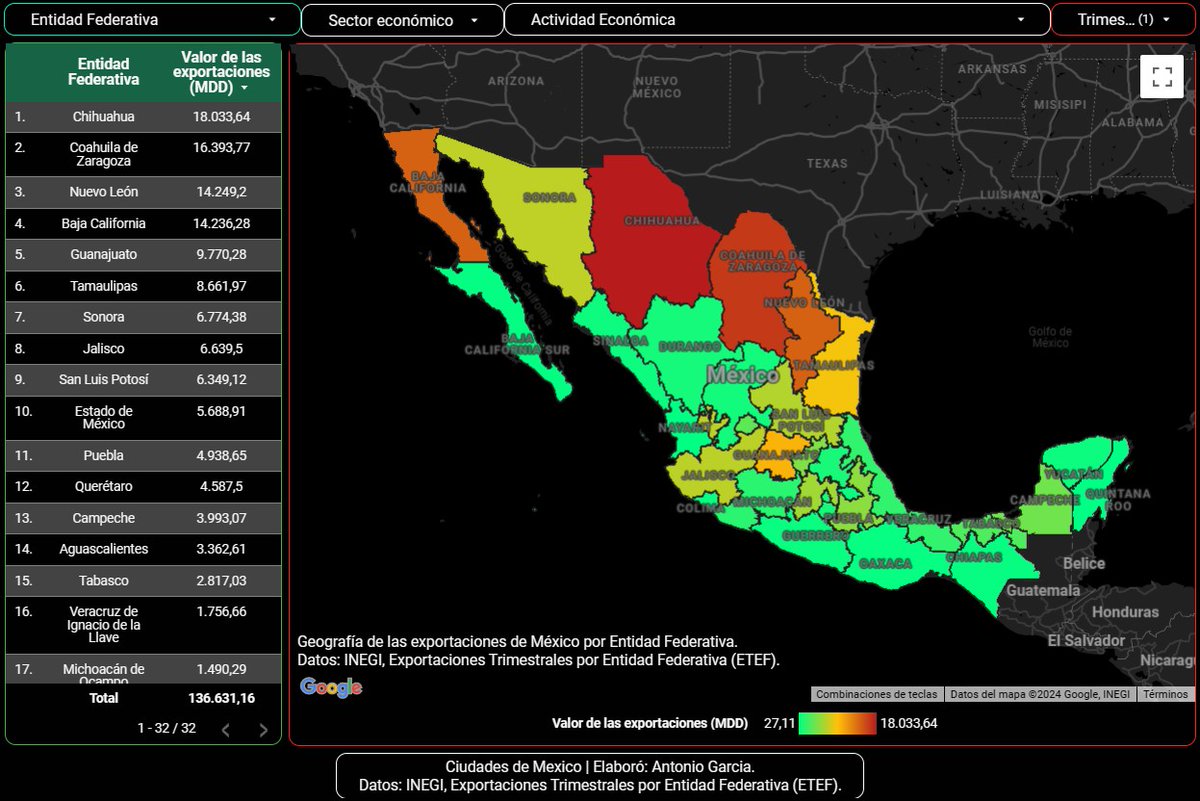Expand the Actividad Económica dropdown
1200x801 pixels.
click(x=777, y=19)
